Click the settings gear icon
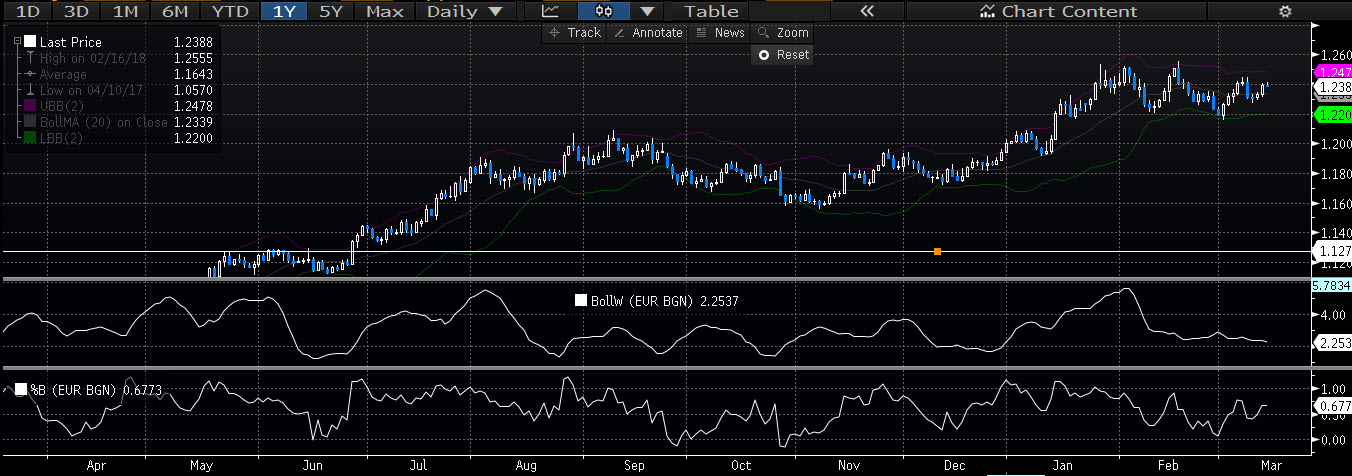The width and height of the screenshot is (1352, 476). coord(1285,11)
